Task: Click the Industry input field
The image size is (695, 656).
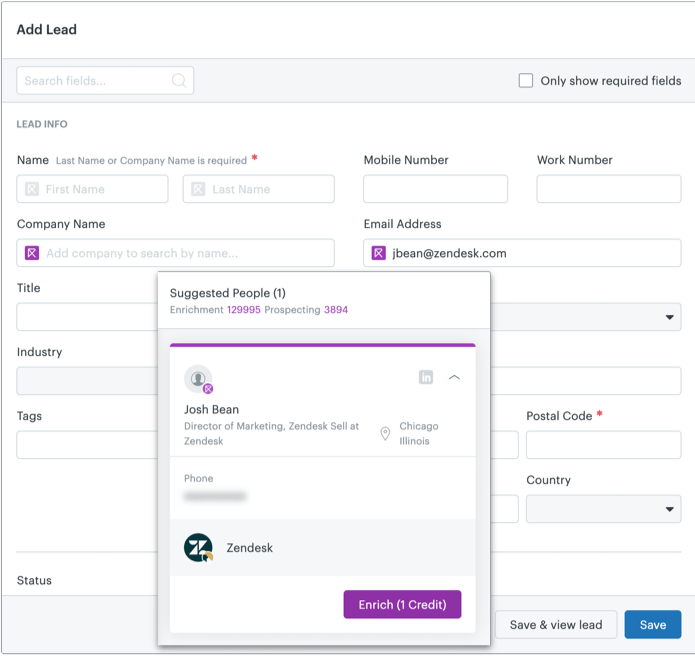Action: [x=87, y=381]
